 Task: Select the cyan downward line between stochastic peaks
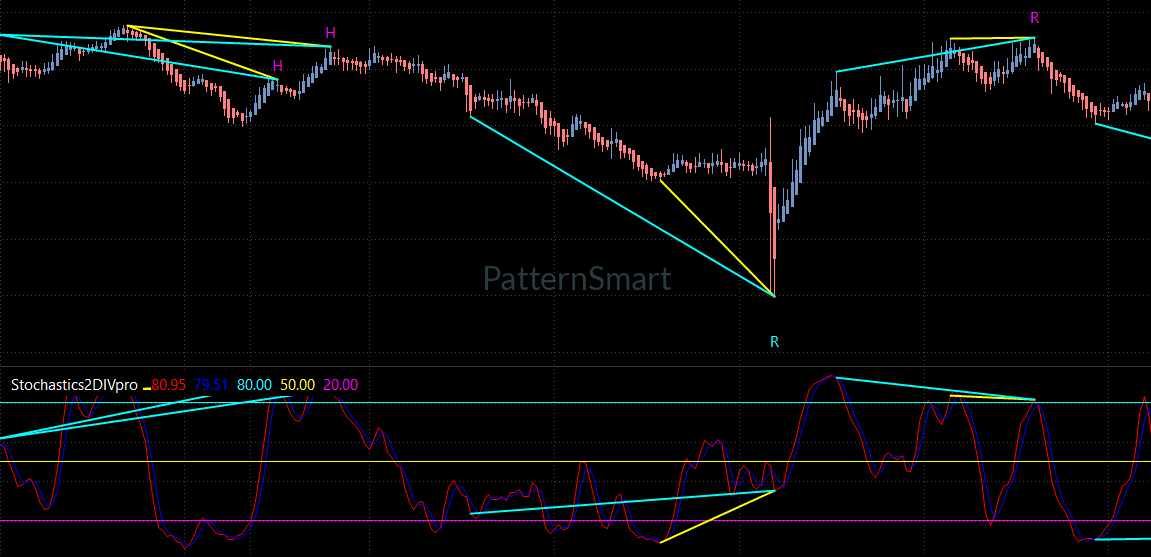pyautogui.click(x=934, y=388)
